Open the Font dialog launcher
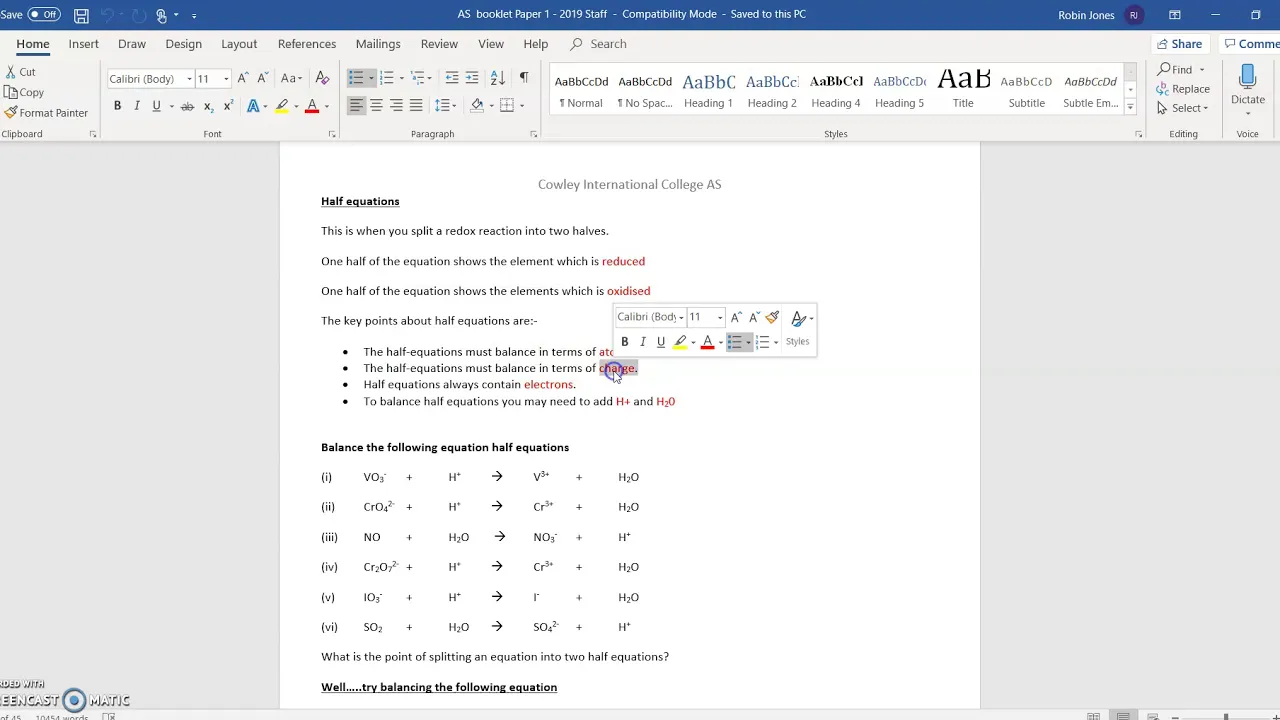1280x720 pixels. click(332, 134)
